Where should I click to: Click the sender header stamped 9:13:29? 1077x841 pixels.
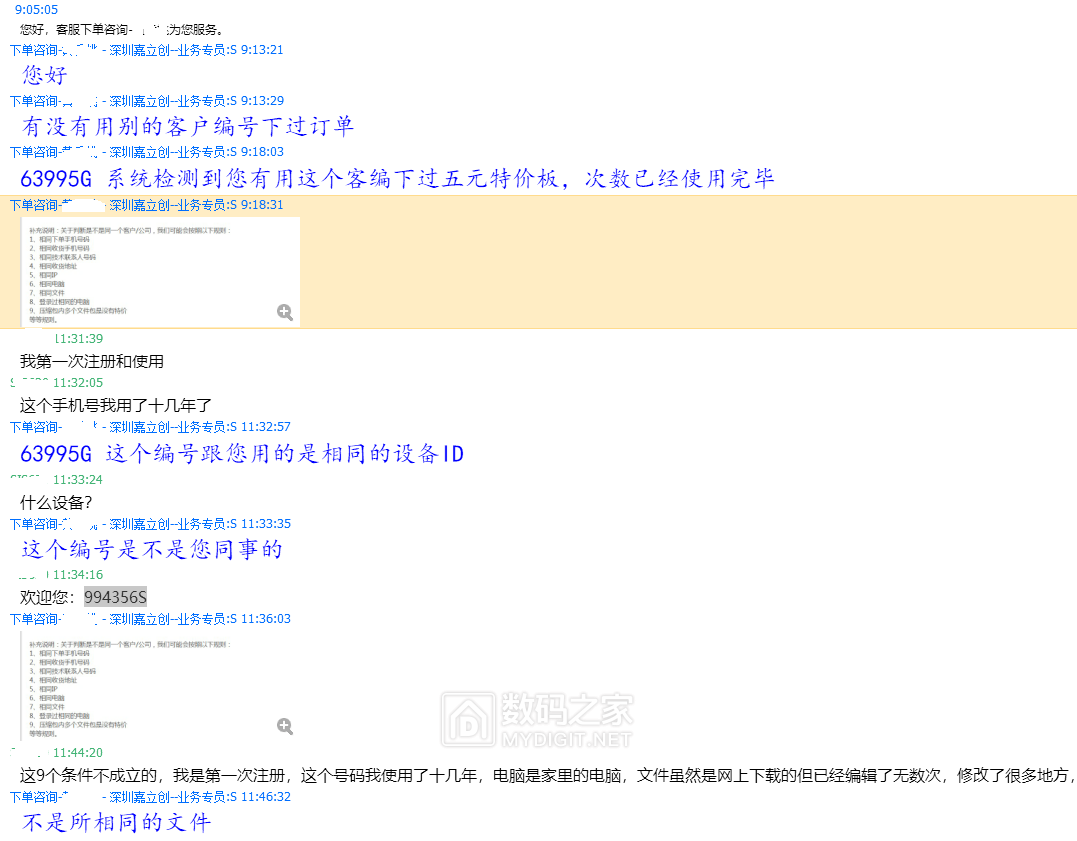146,101
